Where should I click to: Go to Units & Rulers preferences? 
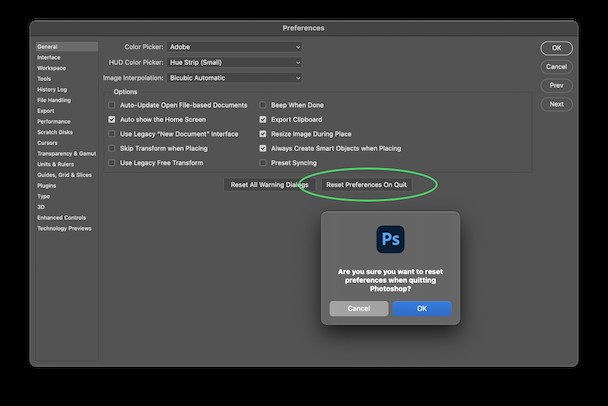click(55, 164)
